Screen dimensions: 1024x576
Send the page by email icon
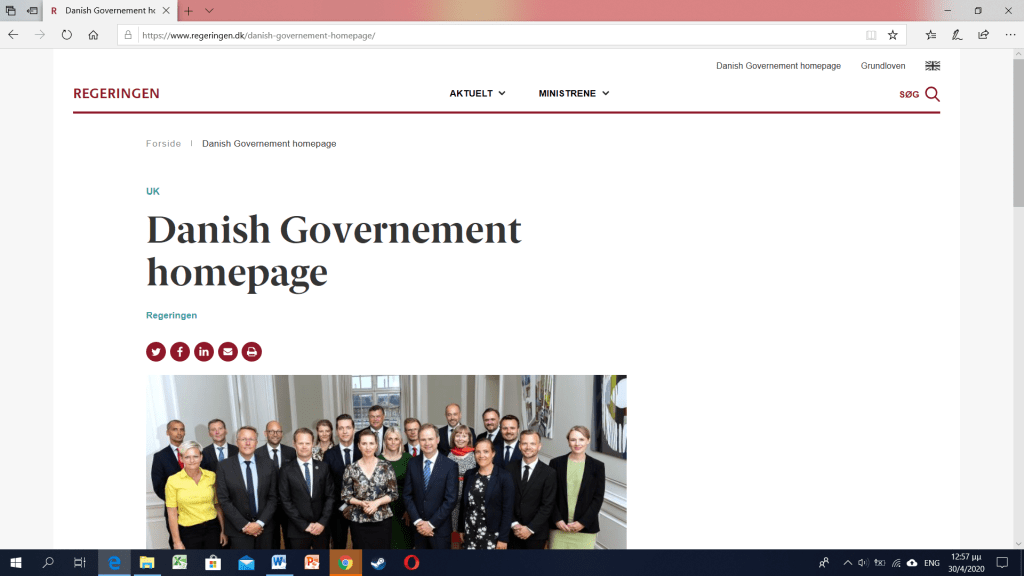coord(228,352)
